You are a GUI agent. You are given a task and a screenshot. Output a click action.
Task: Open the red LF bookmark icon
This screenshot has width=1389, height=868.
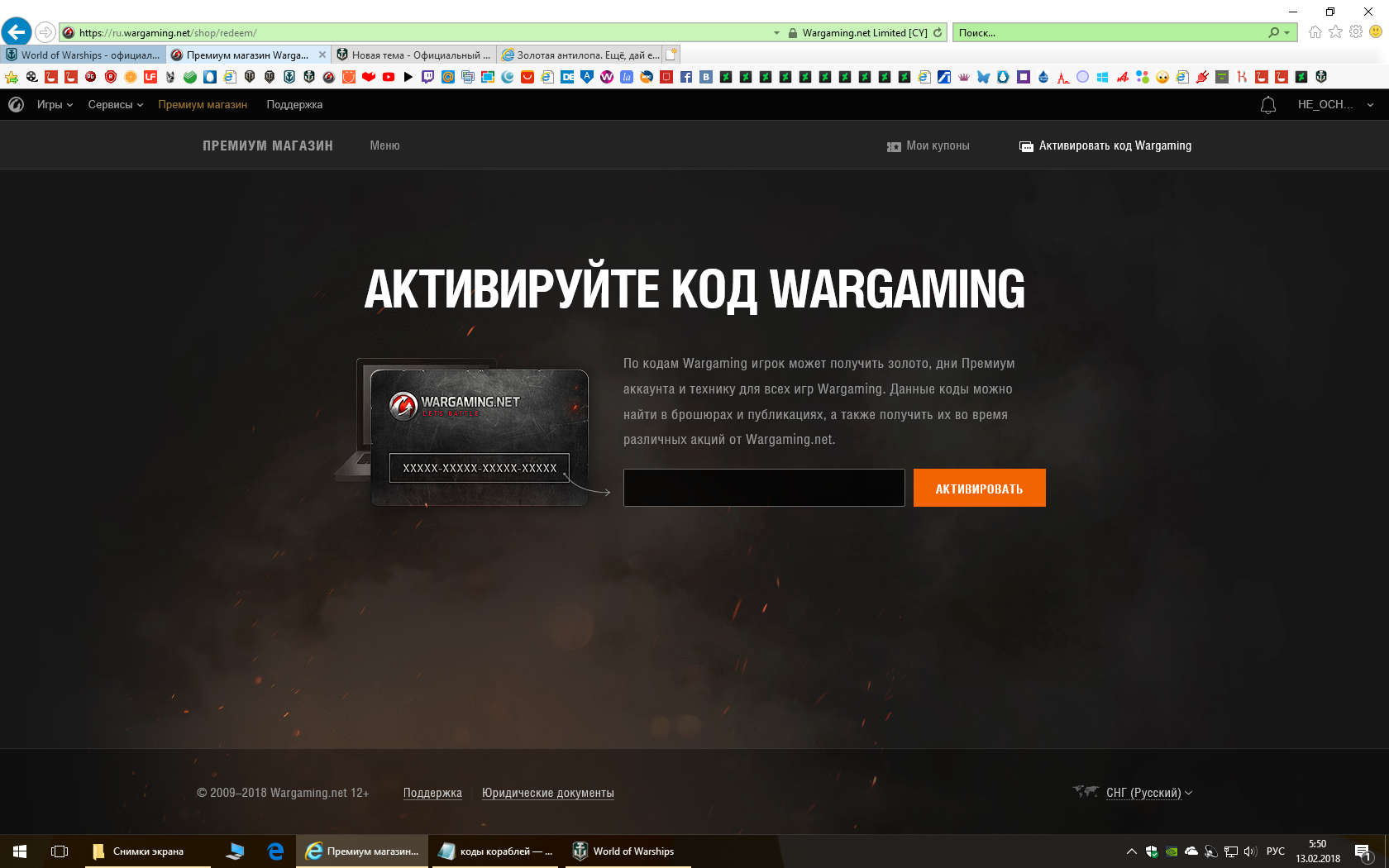(x=150, y=77)
